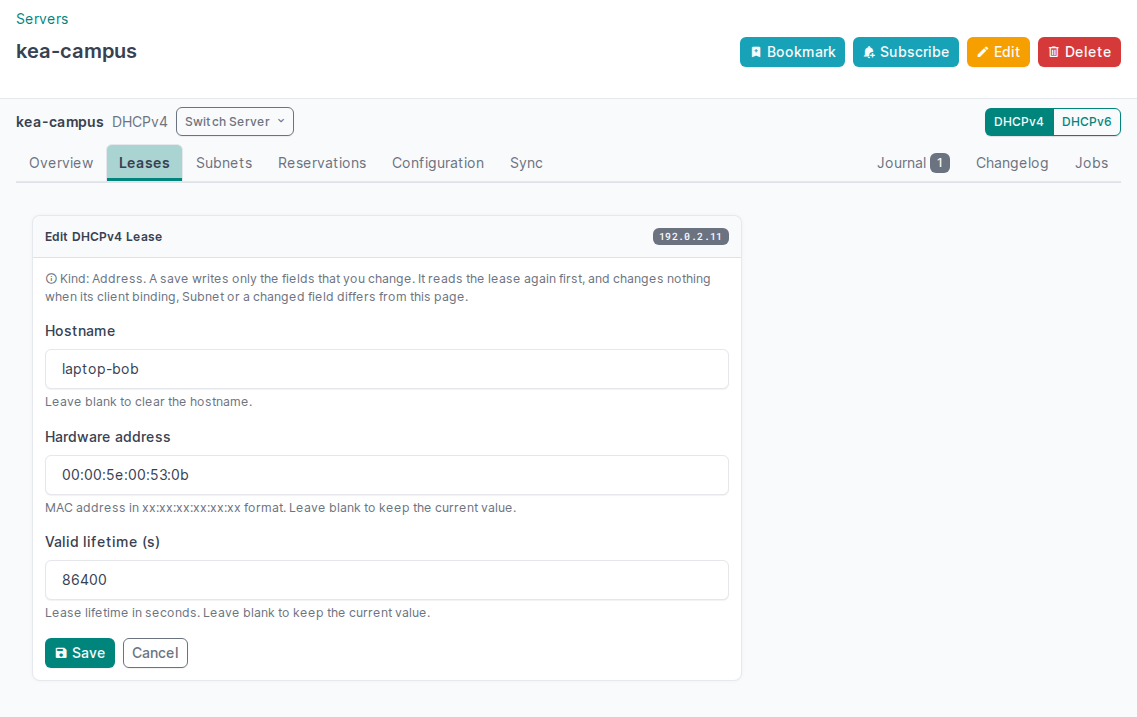Click the Valid lifetime (s) label
Image resolution: width=1137 pixels, height=717 pixels.
[102, 542]
